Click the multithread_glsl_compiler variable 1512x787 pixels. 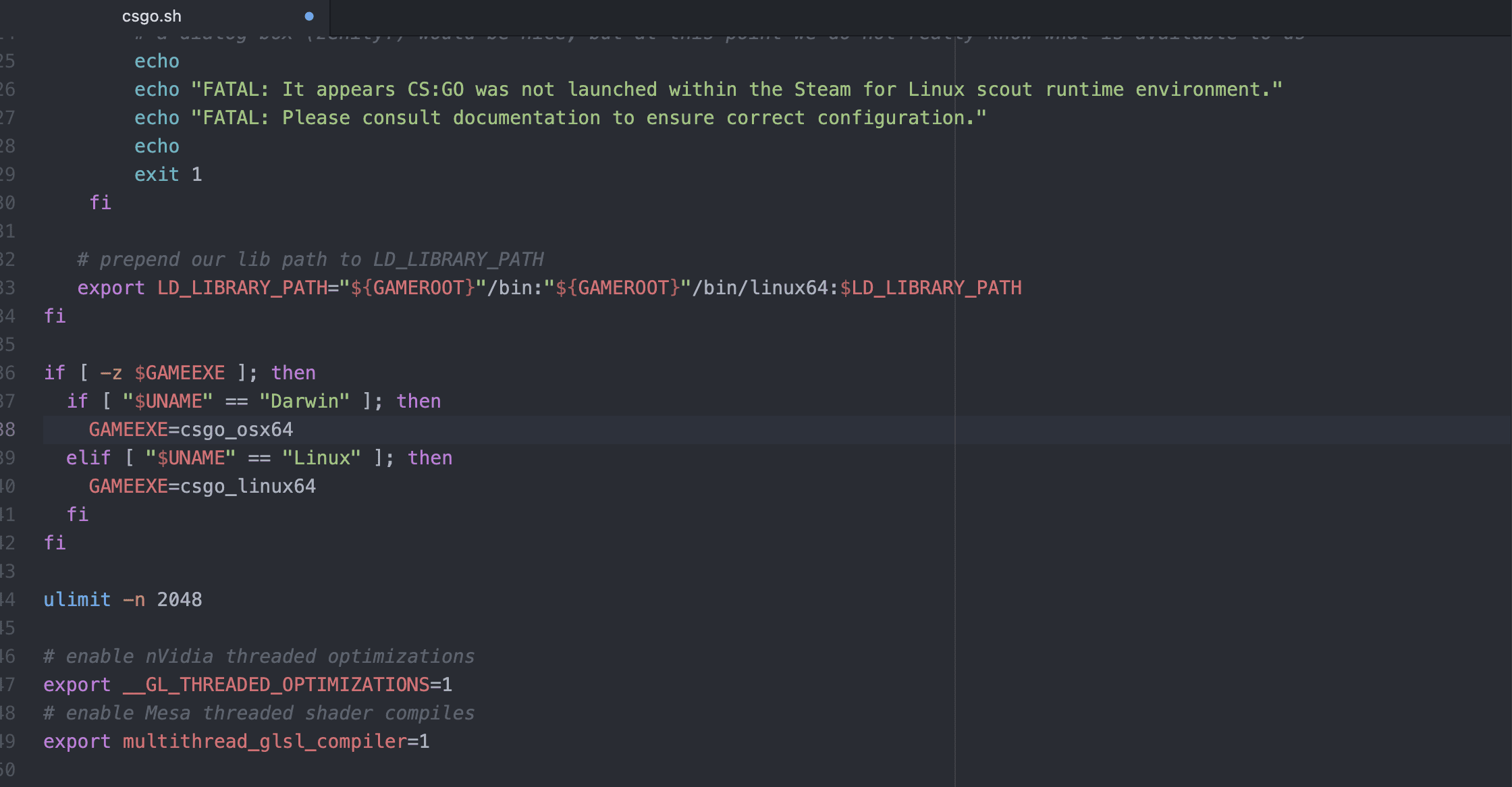point(265,742)
